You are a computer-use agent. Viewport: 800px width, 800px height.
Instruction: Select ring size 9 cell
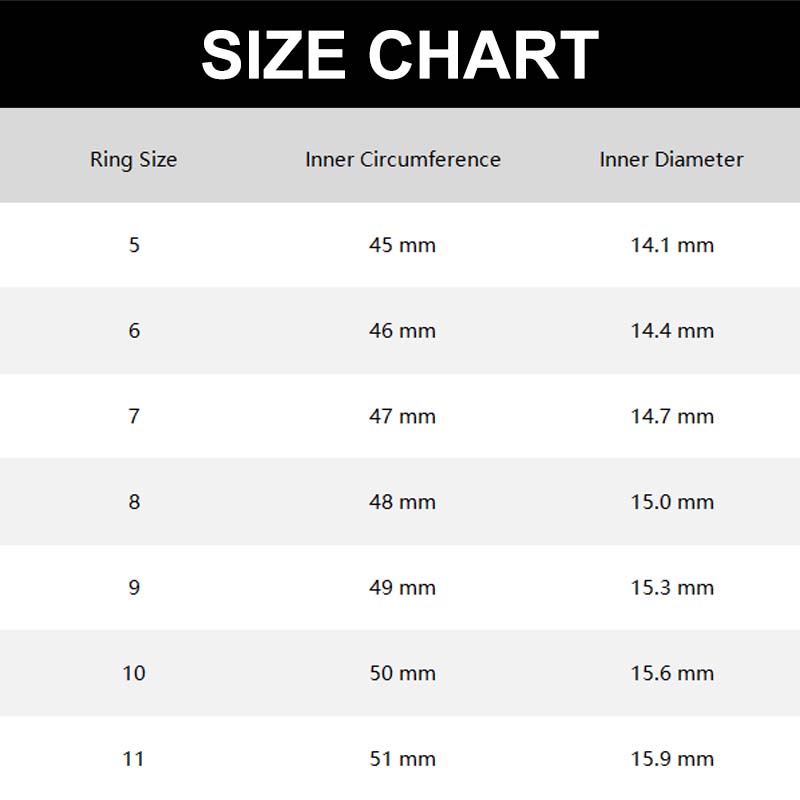coord(134,587)
